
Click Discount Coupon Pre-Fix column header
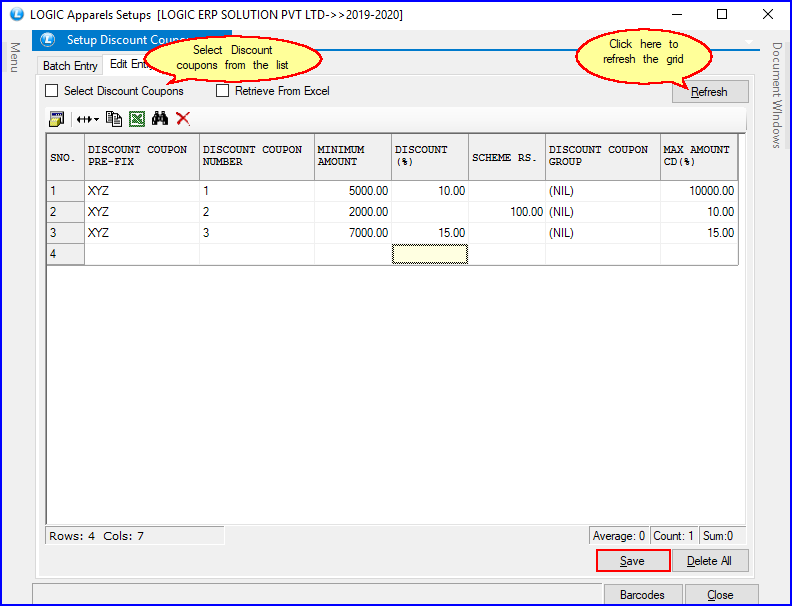coord(142,157)
